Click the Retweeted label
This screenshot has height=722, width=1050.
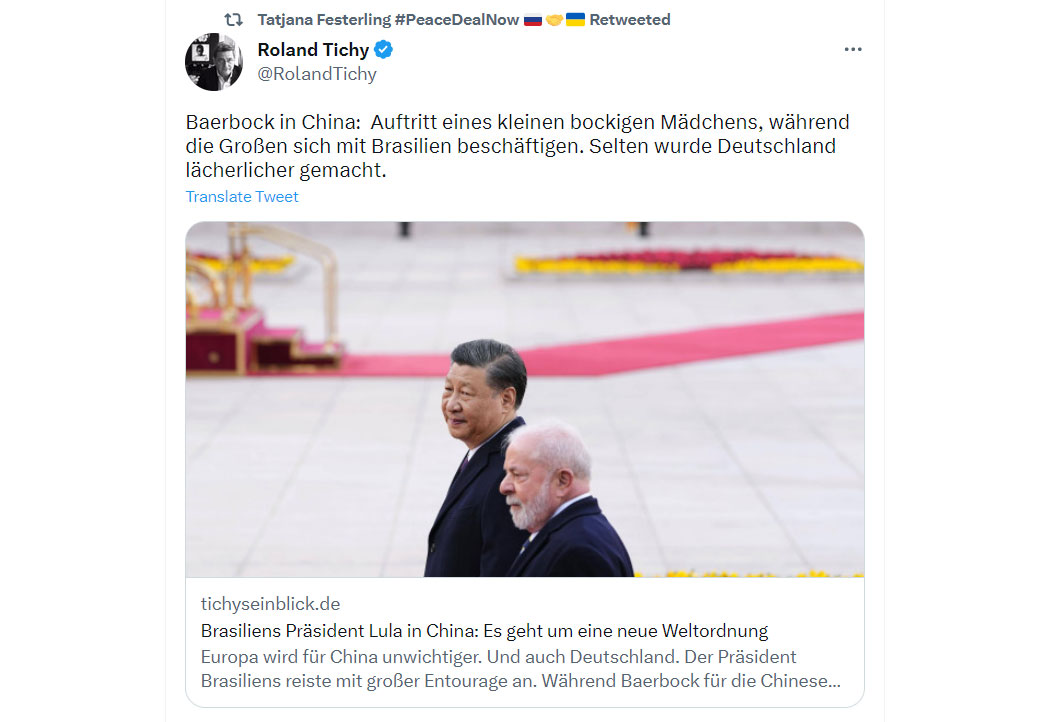click(629, 20)
